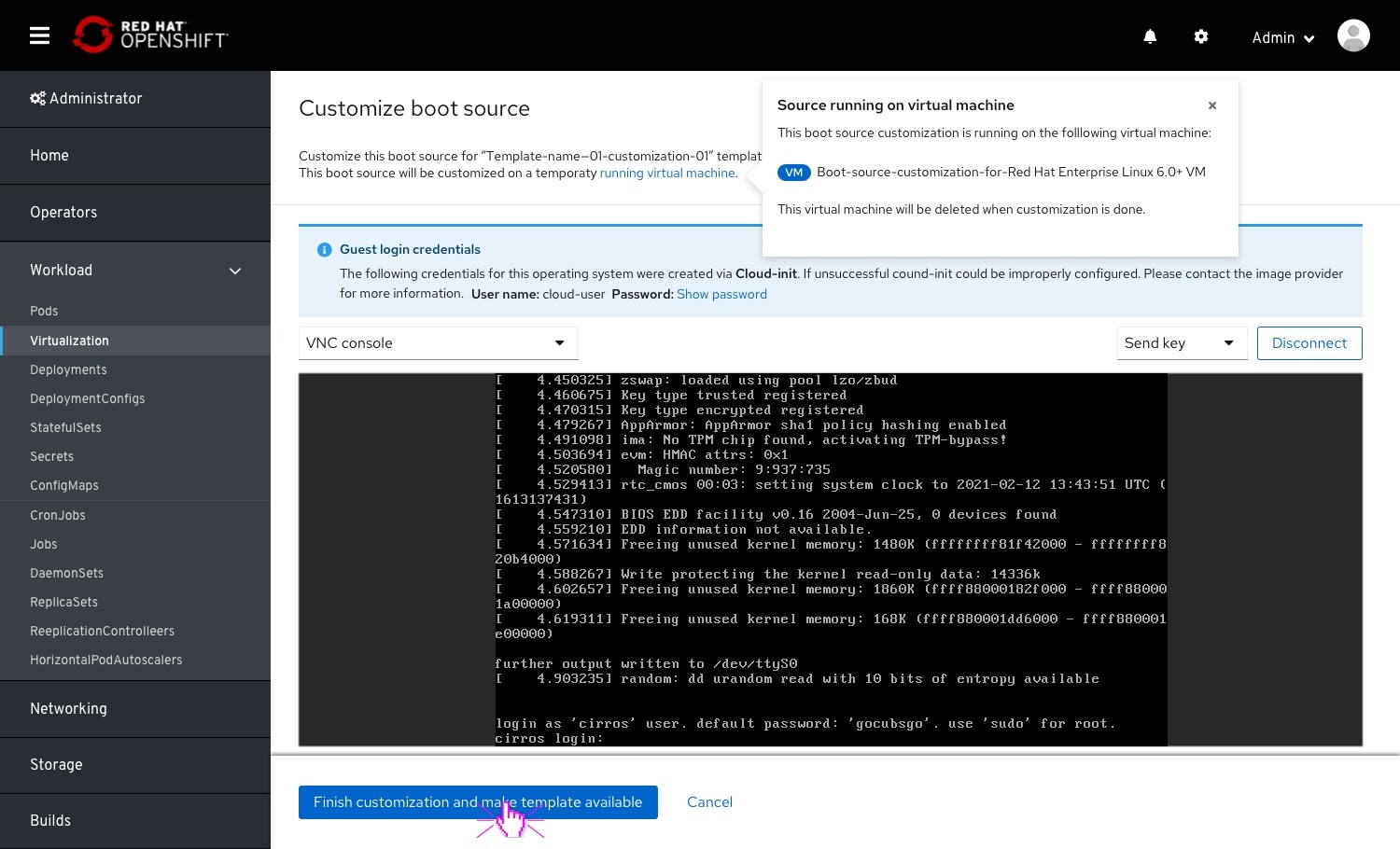Navigate to Virtualization in the sidebar
The image size is (1400, 849).
click(x=69, y=341)
